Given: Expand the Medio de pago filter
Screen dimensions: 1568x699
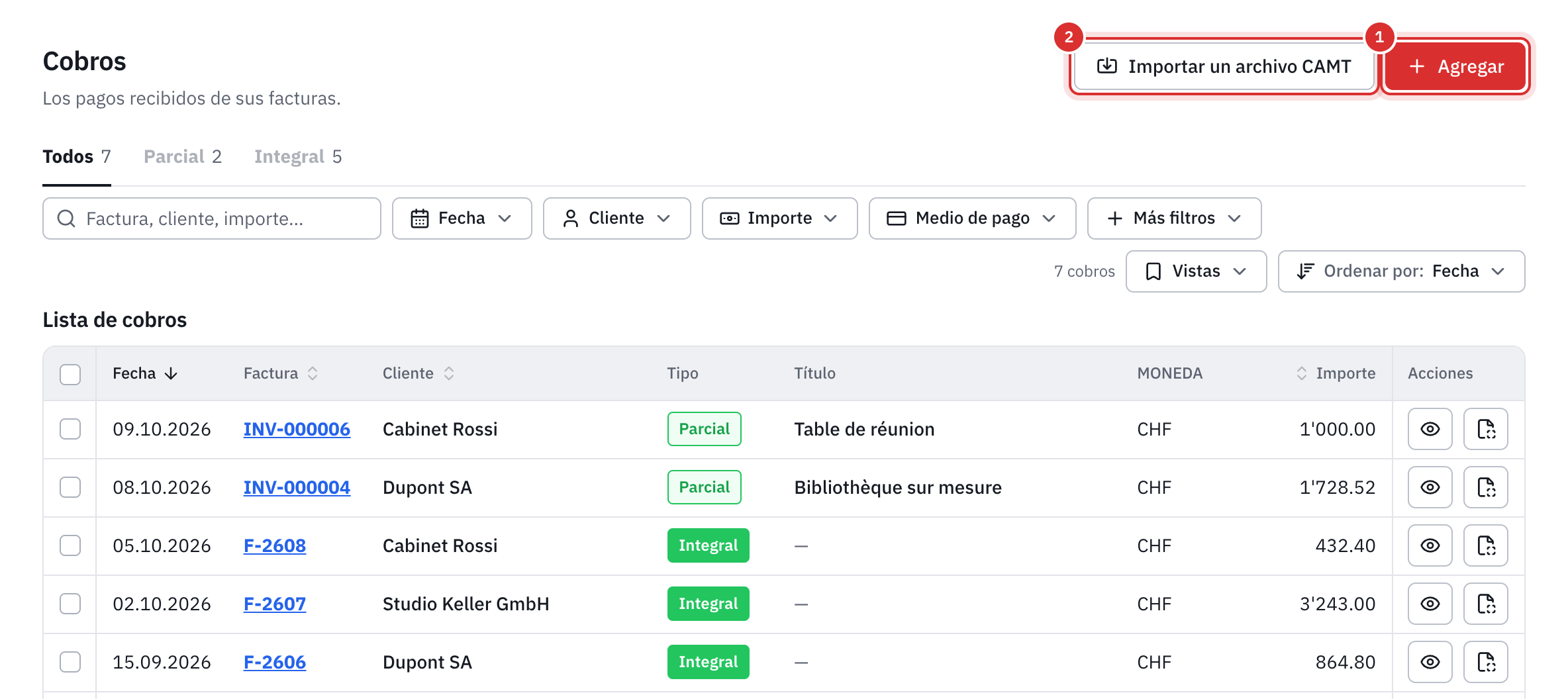Looking at the screenshot, I should [972, 218].
